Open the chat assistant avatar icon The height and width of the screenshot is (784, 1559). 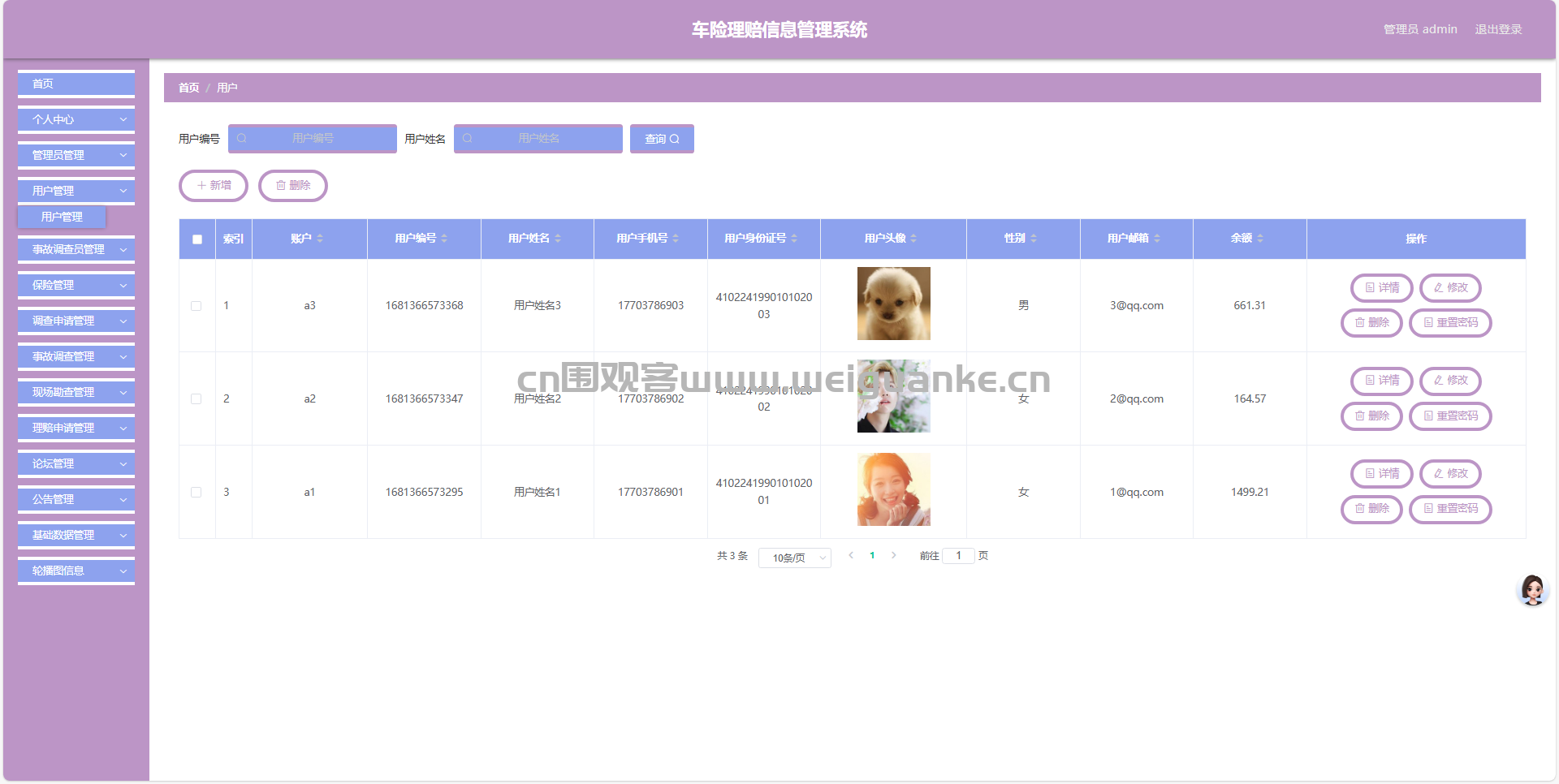click(1533, 590)
